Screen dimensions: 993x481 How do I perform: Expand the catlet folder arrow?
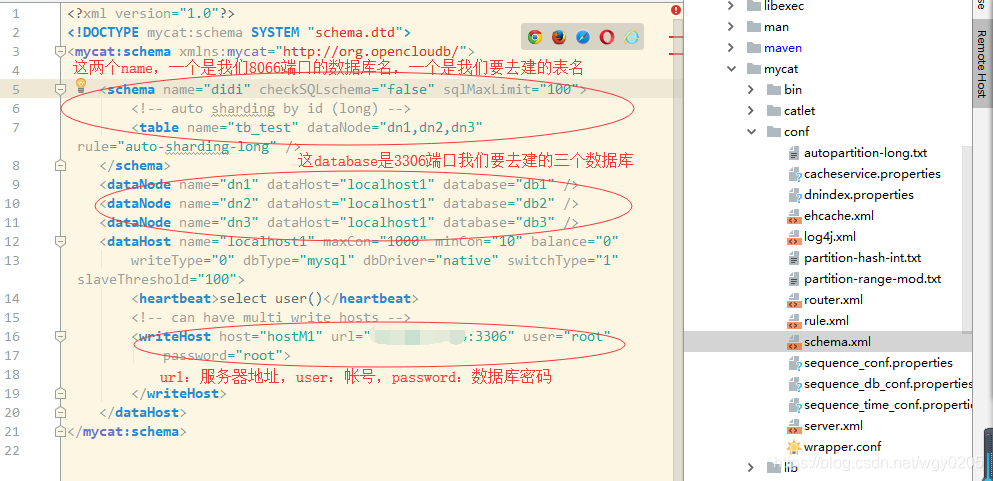click(751, 111)
